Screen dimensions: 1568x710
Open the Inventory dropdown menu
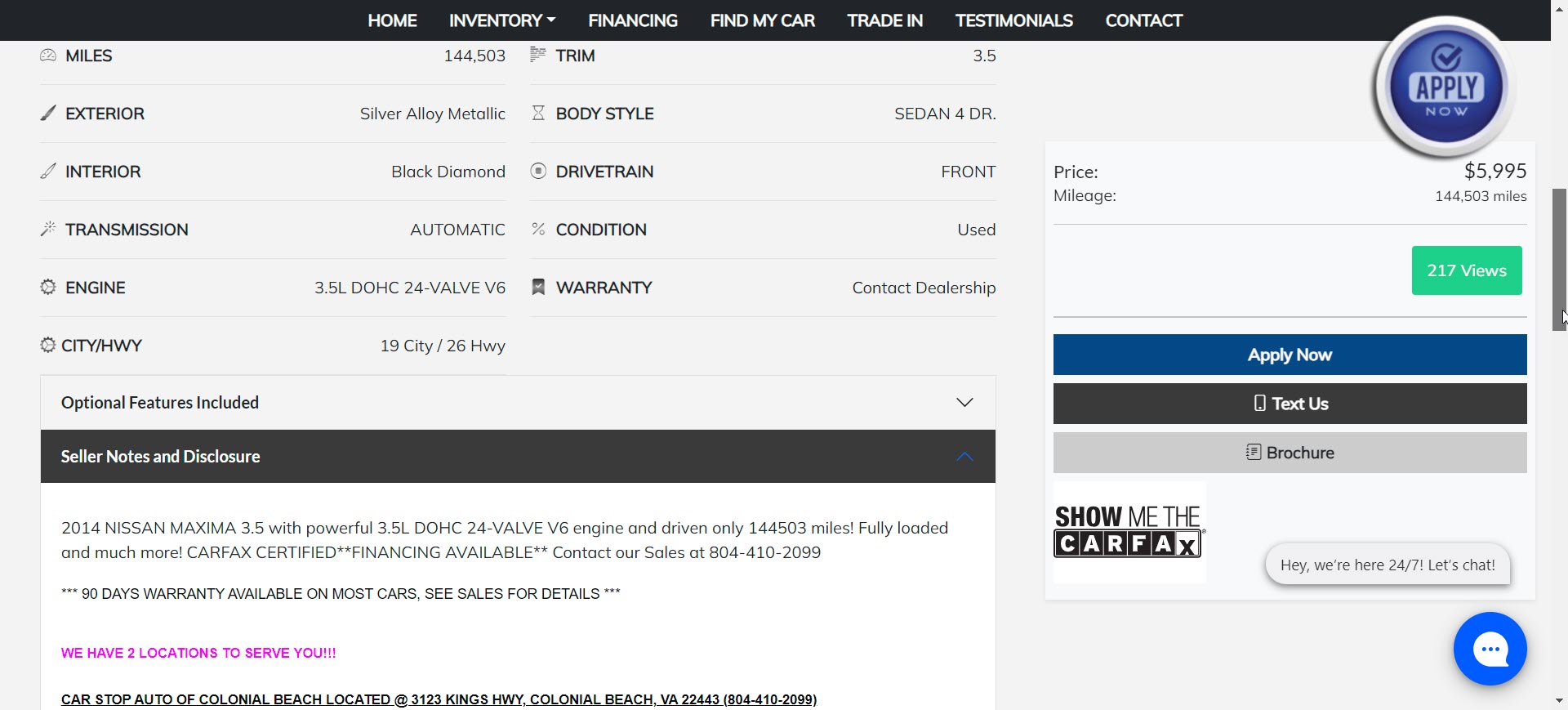click(501, 20)
